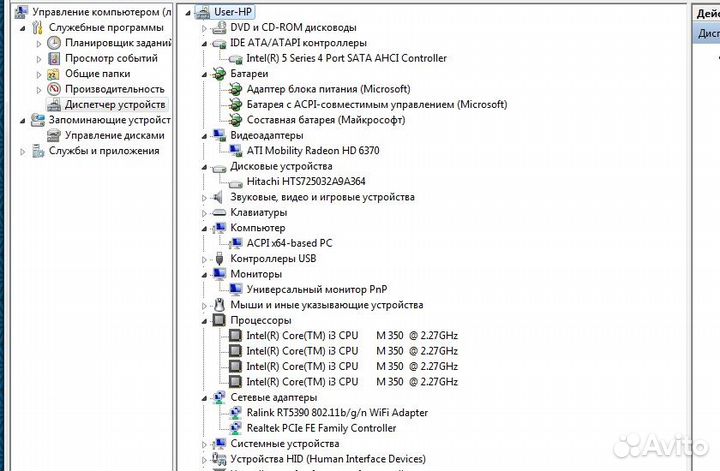Click the Процессоры chip icon
720x471 pixels.
[x=219, y=320]
